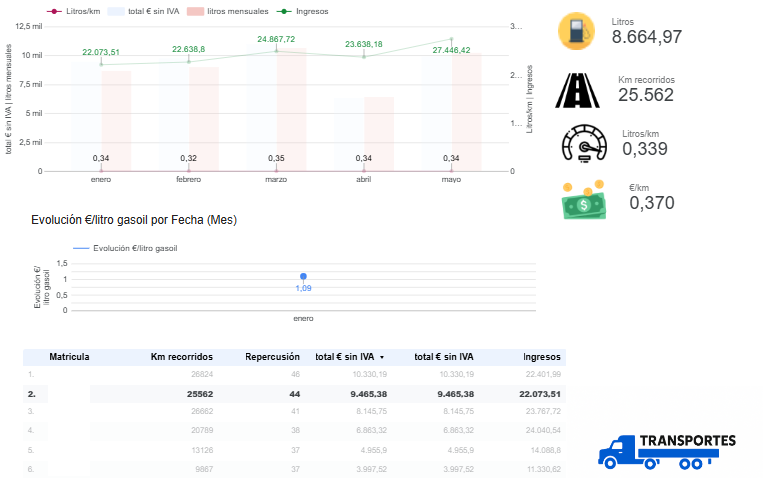Click Ingresos cell 24.040,54

pos(543,431)
